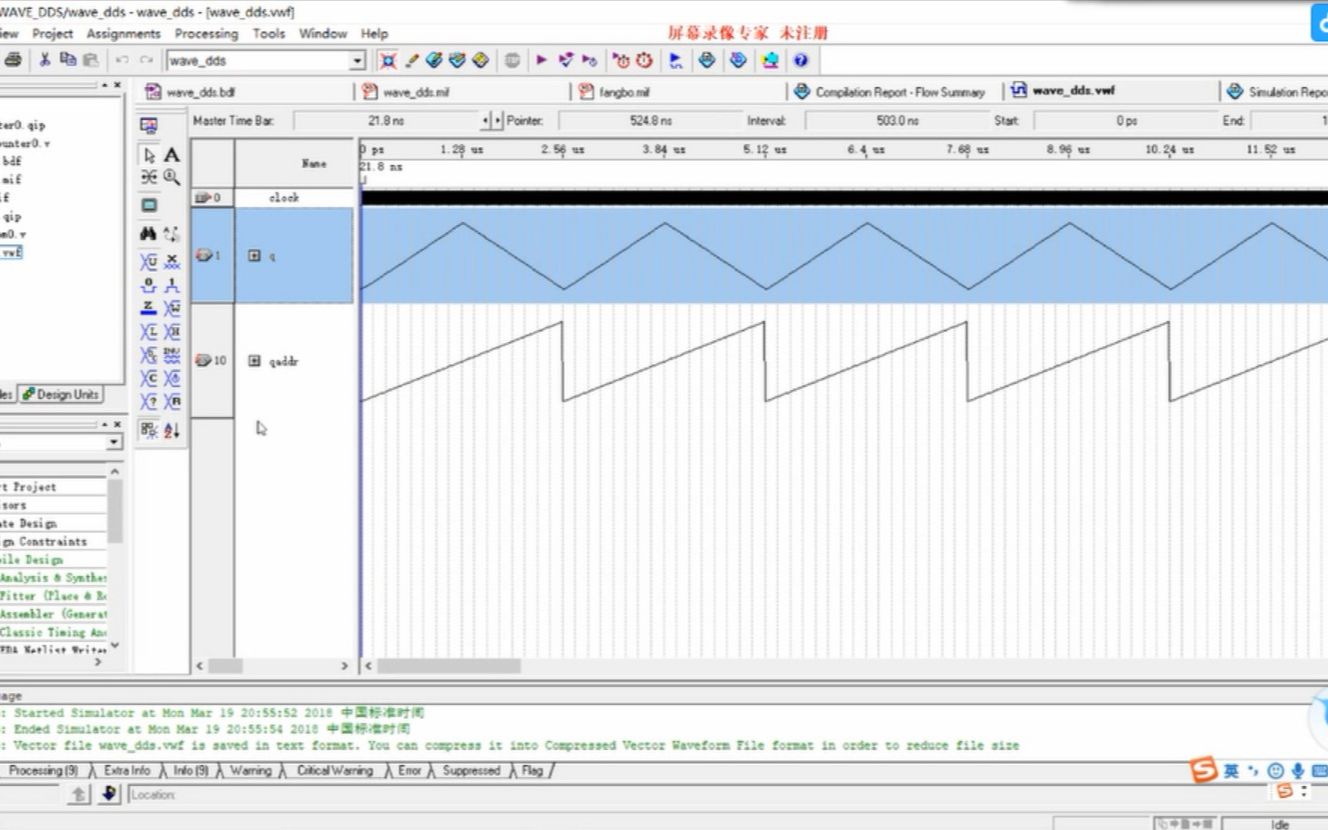Show the Error messages tab
1328x830 pixels.
(410, 770)
